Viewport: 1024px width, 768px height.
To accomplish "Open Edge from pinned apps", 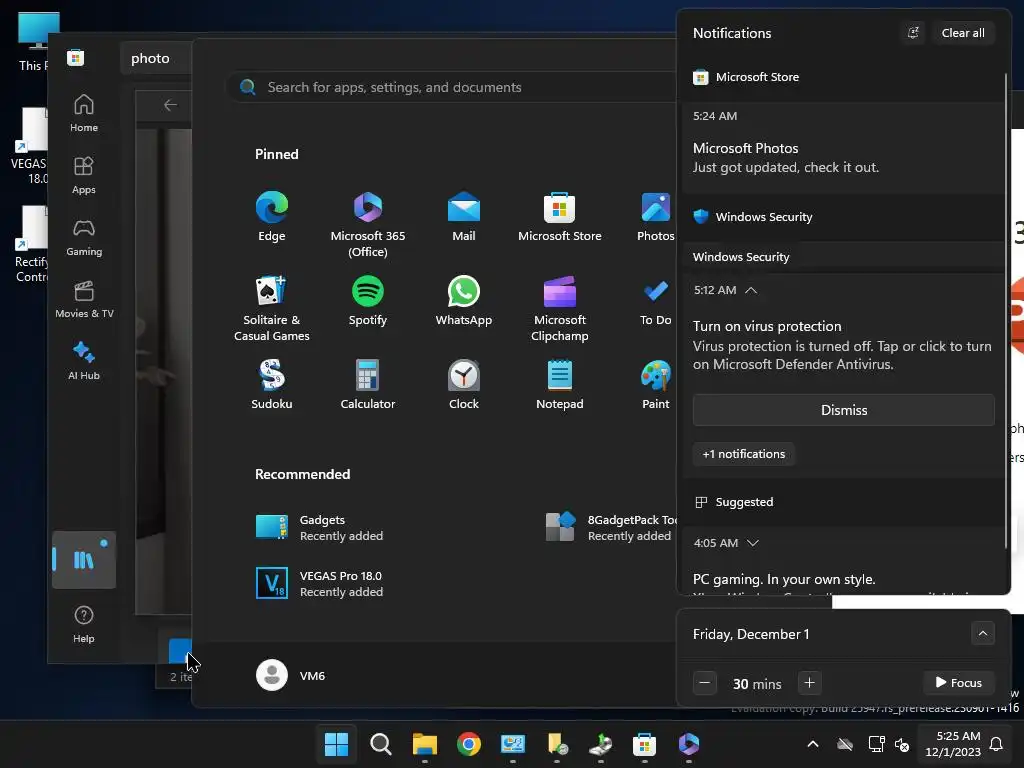I will pos(272,217).
